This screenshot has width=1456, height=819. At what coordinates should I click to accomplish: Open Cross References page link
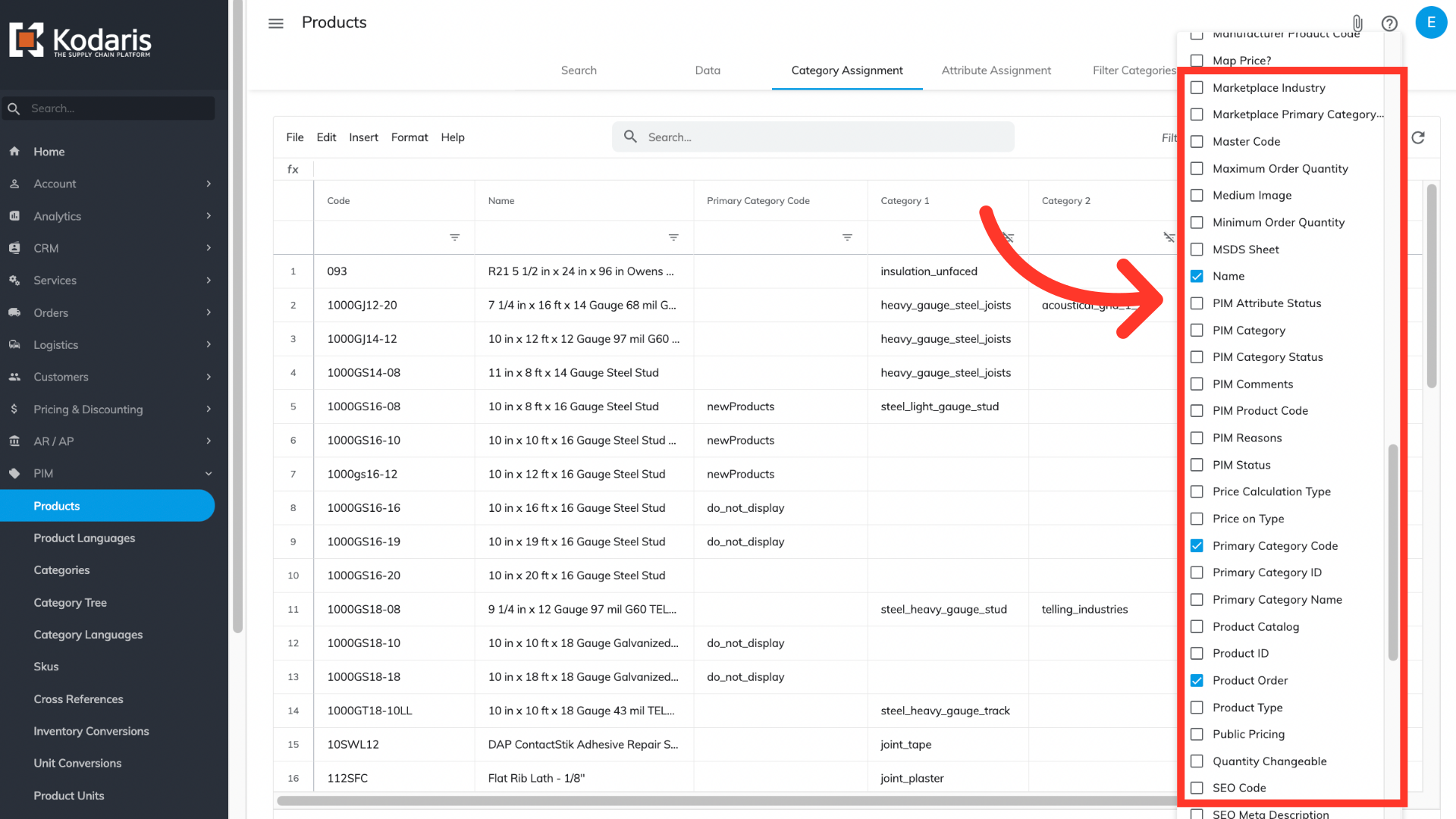tap(78, 698)
